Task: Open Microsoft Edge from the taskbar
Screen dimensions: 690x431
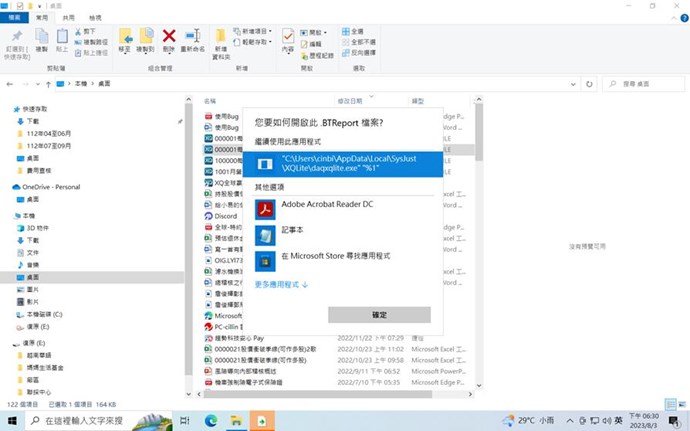Action: [x=211, y=420]
